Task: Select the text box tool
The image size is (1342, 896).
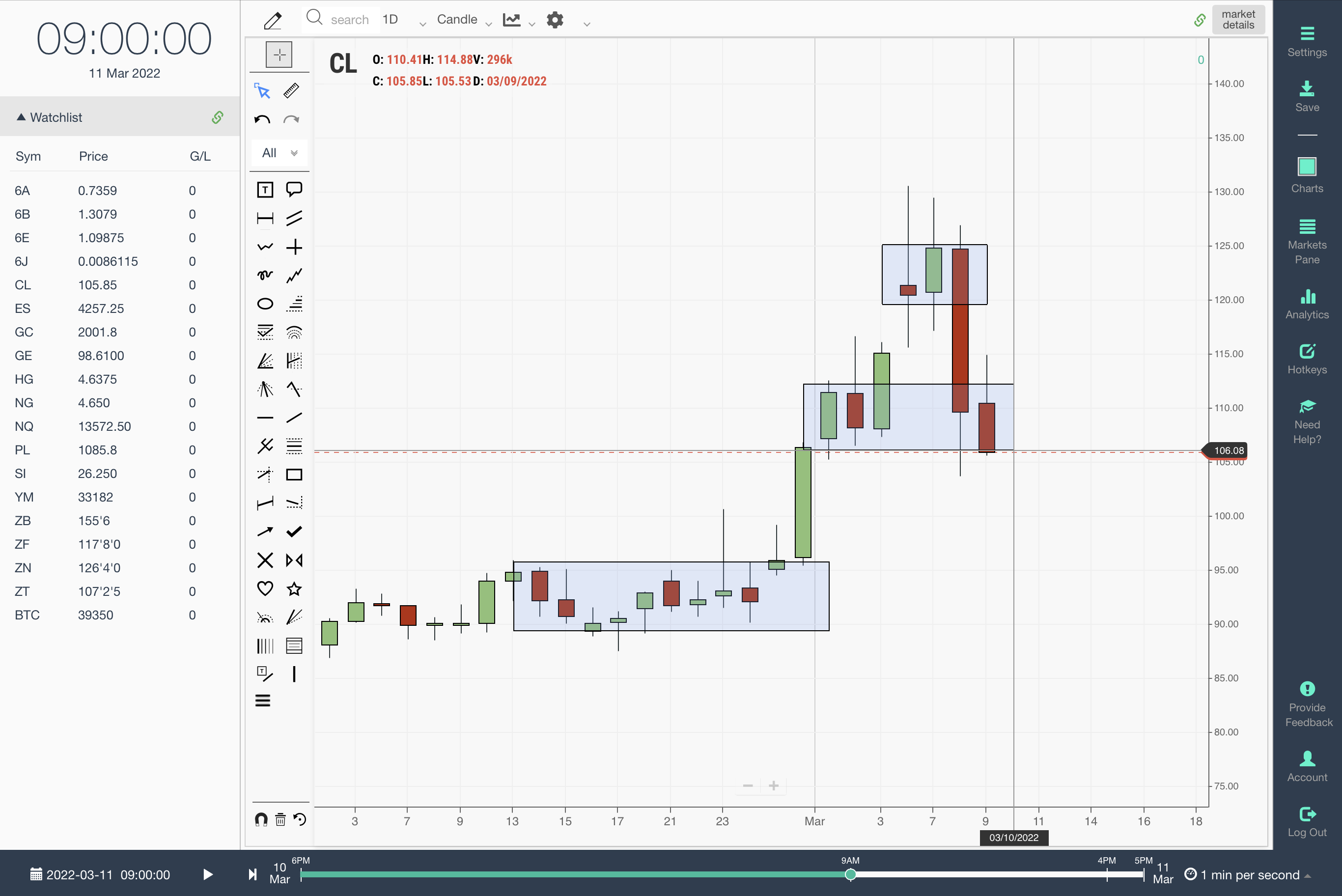Action: (265, 190)
